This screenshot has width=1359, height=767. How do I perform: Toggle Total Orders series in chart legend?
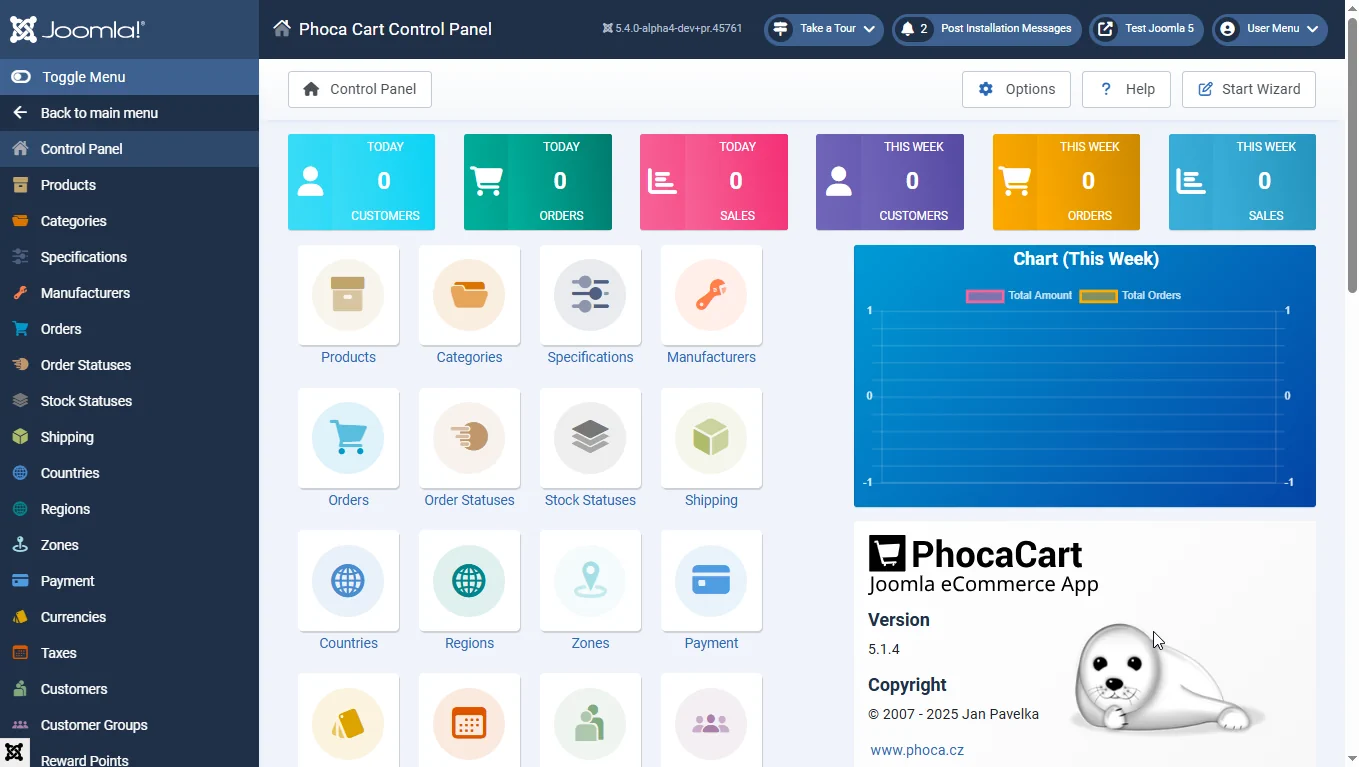pos(1130,296)
